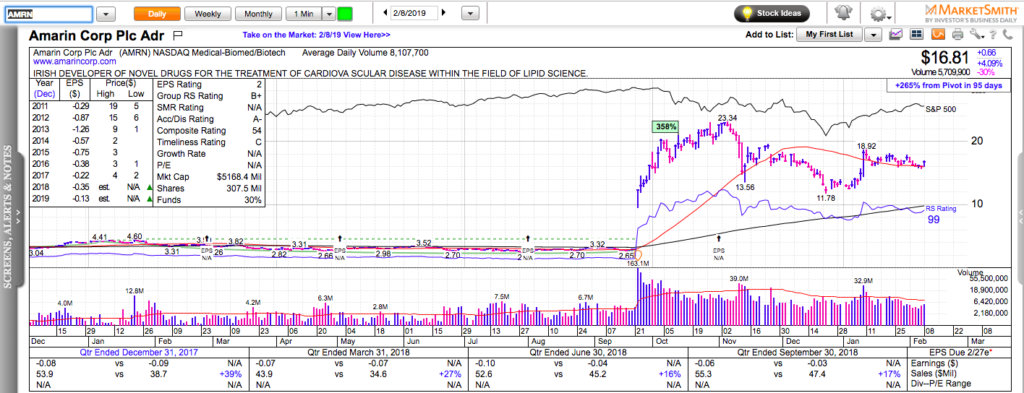The height and width of the screenshot is (393, 1024).
Task: Flag Amarin Corp with the flag icon
Action: coord(178,35)
